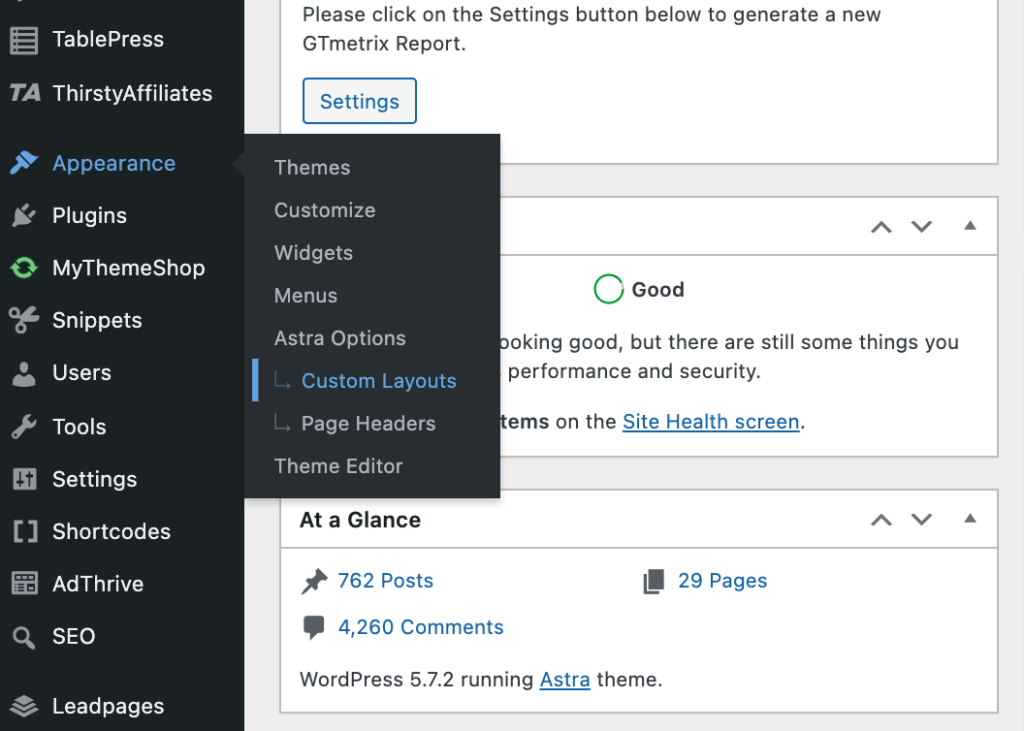Open Theme Editor from the submenu
This screenshot has height=731, width=1024.
(x=338, y=466)
